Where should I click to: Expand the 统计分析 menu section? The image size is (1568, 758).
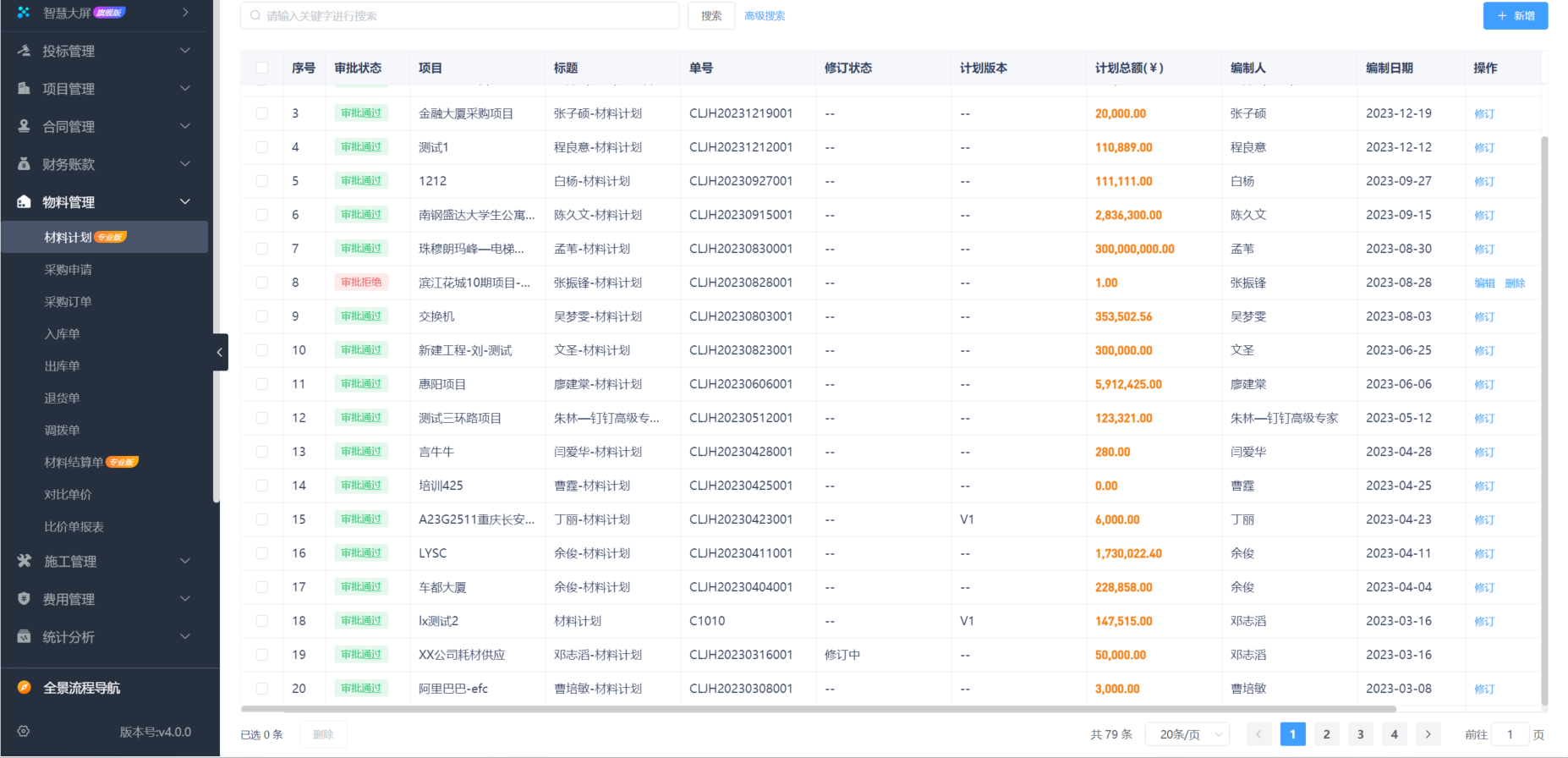[185, 637]
